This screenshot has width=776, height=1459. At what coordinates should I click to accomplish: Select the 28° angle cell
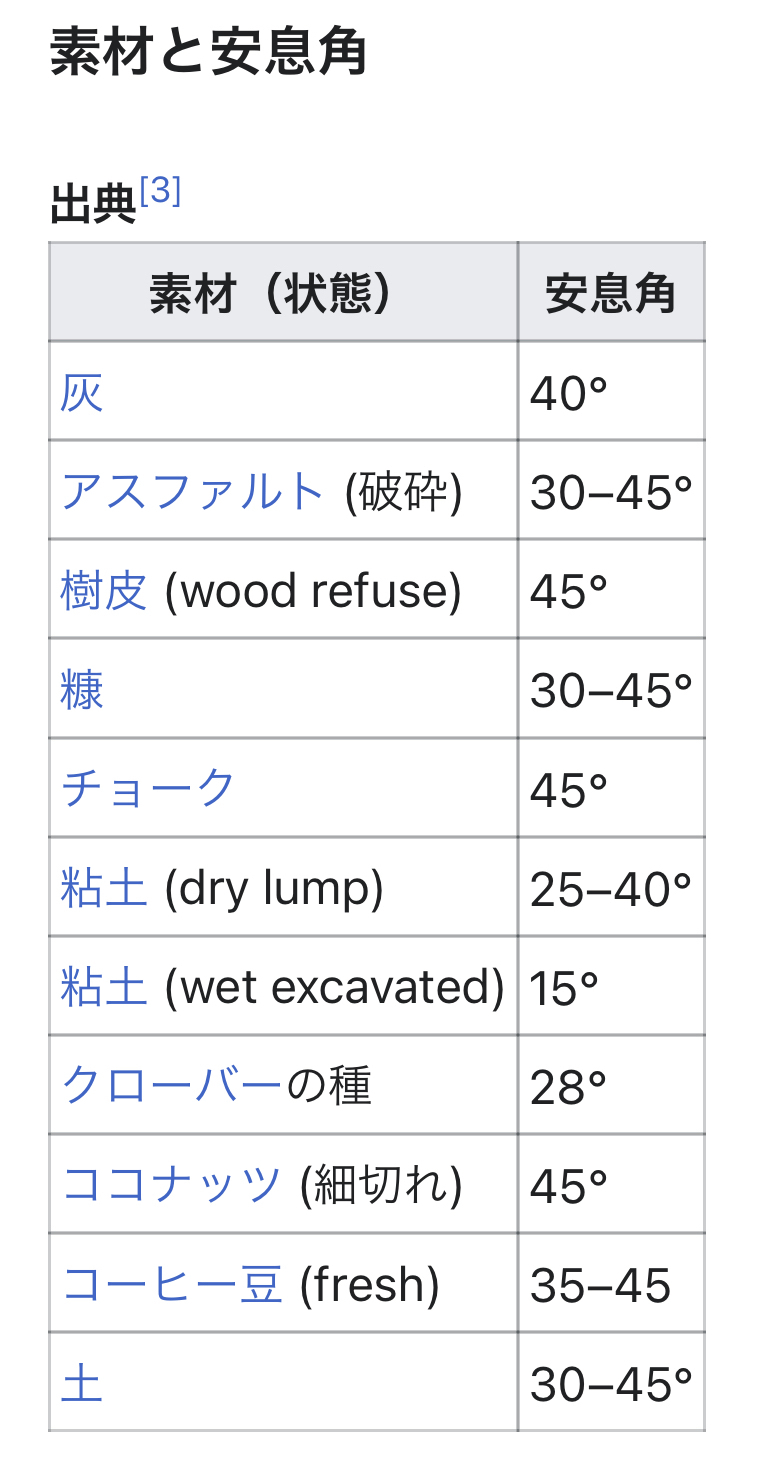[x=569, y=1087]
